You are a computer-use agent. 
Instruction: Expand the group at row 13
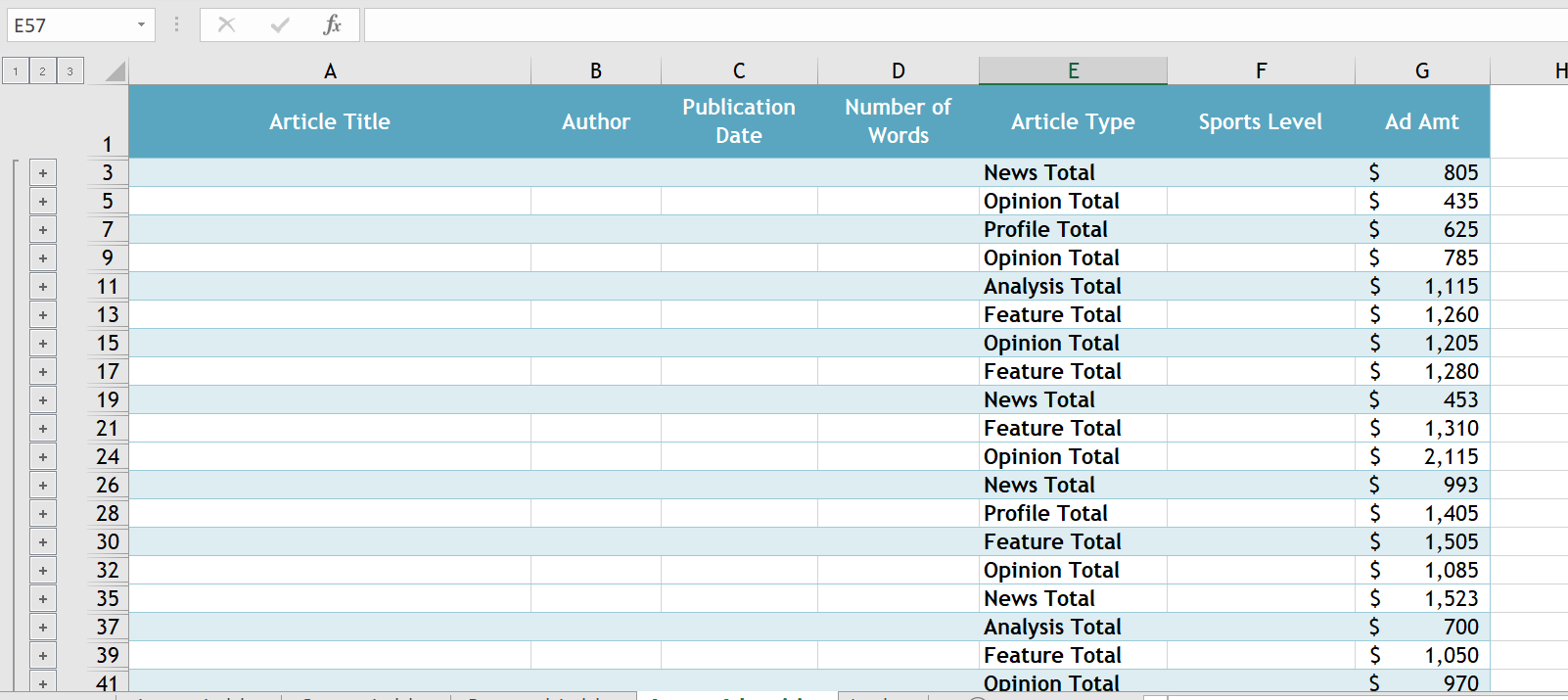click(x=43, y=315)
